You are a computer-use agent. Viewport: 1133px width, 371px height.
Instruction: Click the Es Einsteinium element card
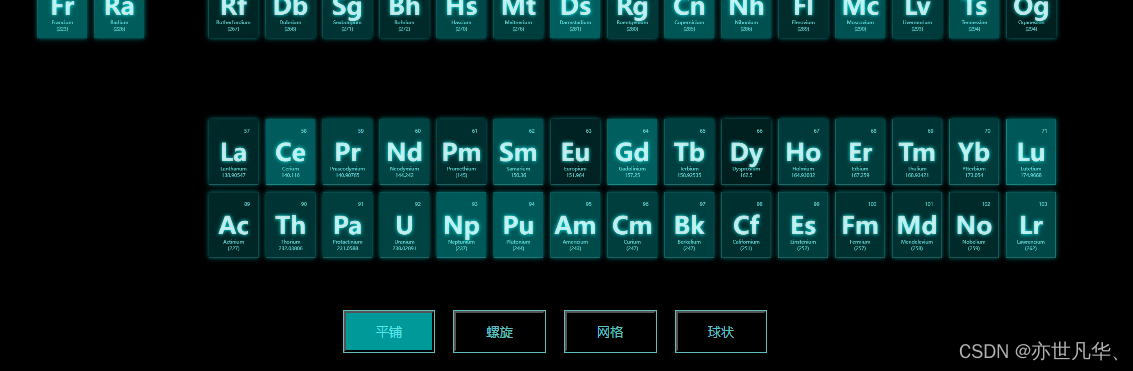coord(804,225)
